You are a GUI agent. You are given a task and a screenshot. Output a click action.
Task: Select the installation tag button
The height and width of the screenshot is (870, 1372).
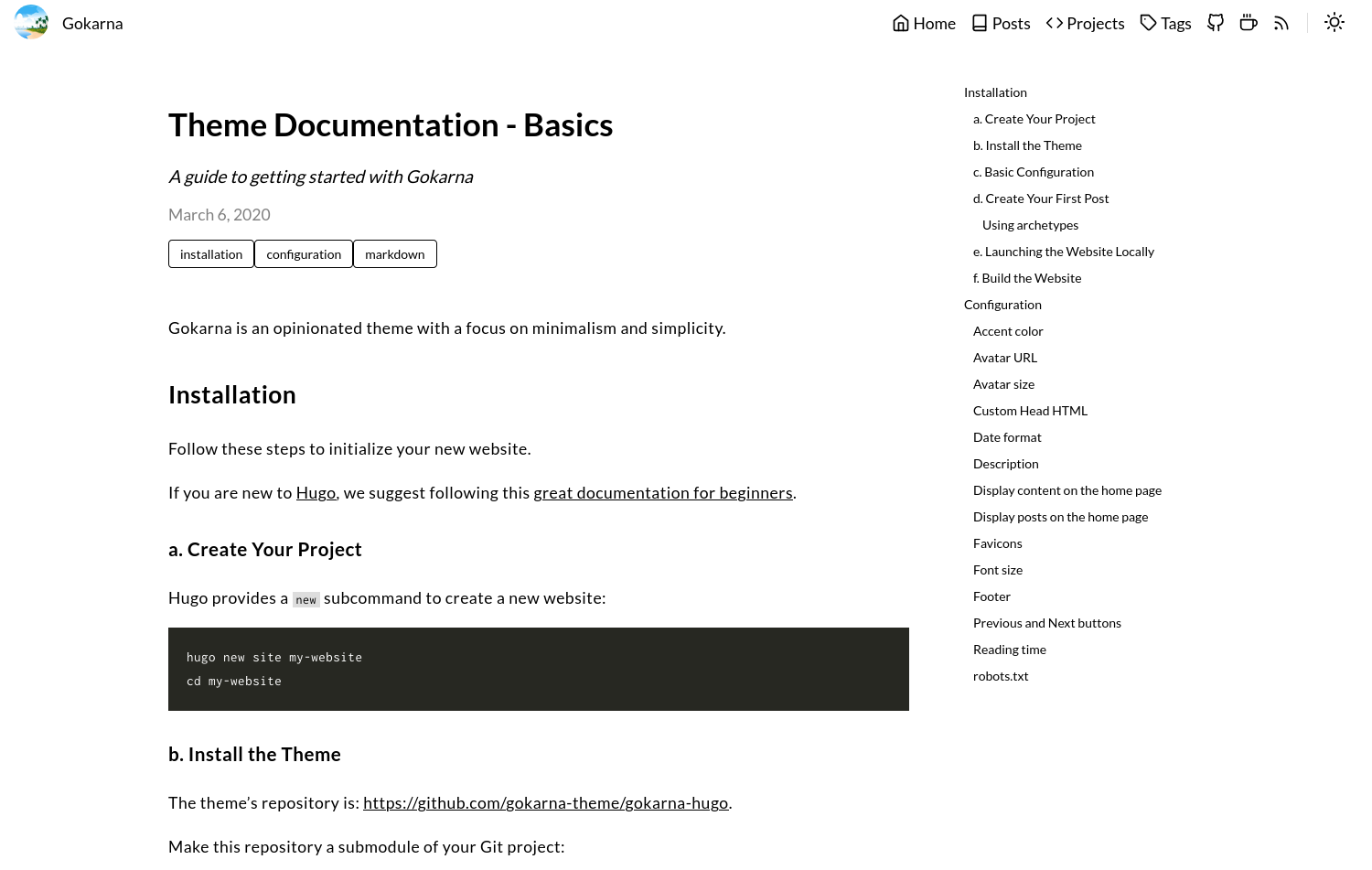click(211, 254)
